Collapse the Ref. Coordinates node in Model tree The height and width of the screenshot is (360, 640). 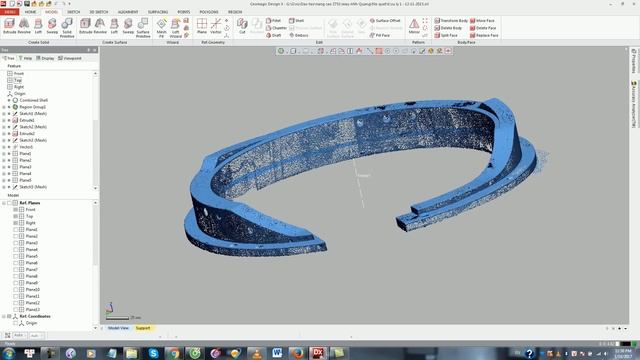pos(4,316)
